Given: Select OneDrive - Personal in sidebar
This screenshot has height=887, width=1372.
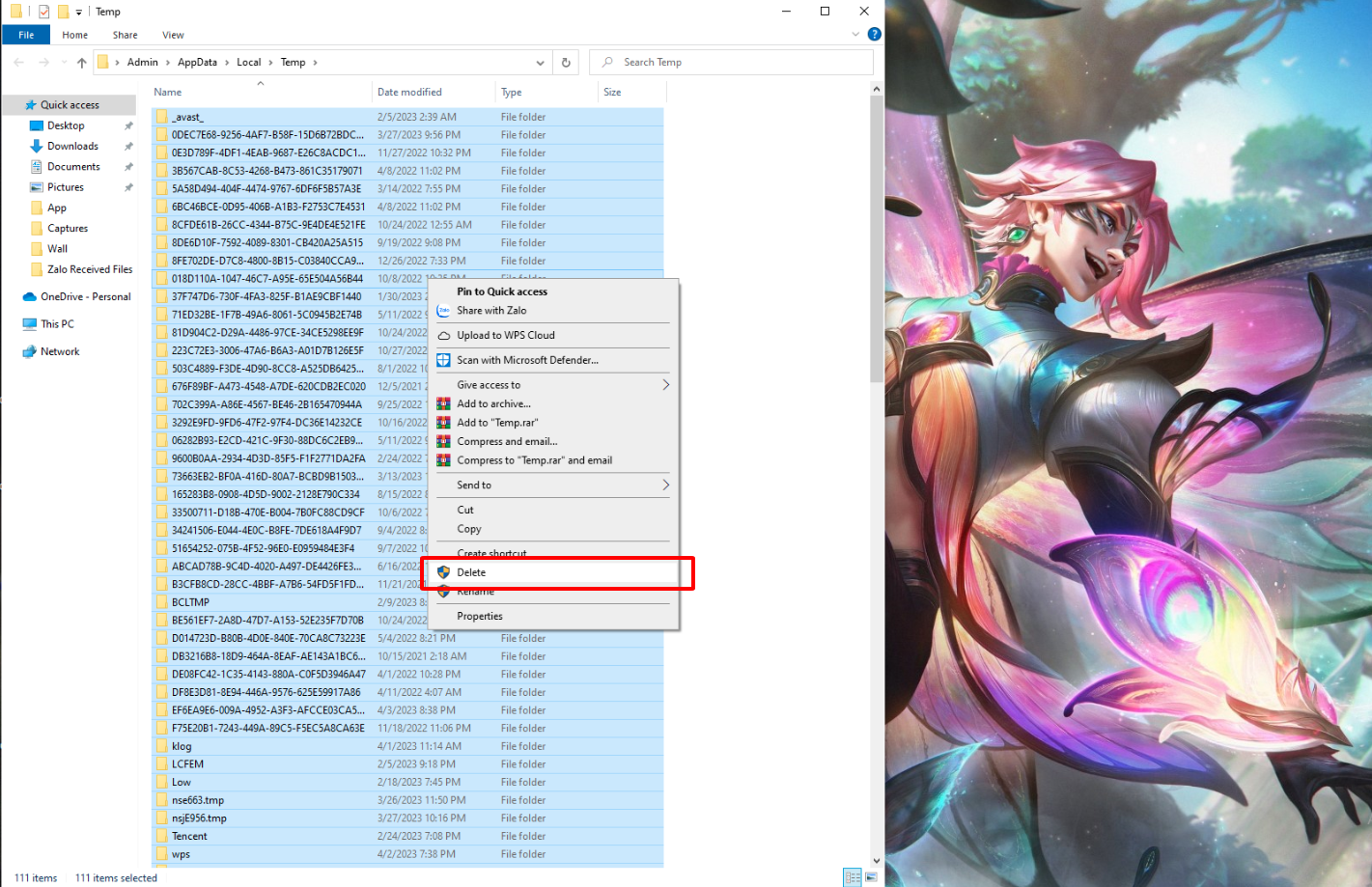Looking at the screenshot, I should click(85, 296).
